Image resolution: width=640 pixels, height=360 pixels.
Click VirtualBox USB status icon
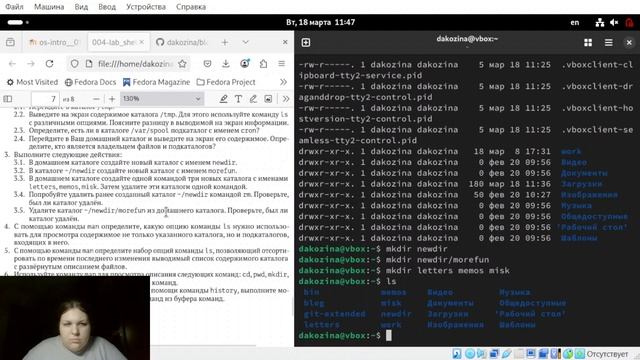pyautogui.click(x=506, y=353)
